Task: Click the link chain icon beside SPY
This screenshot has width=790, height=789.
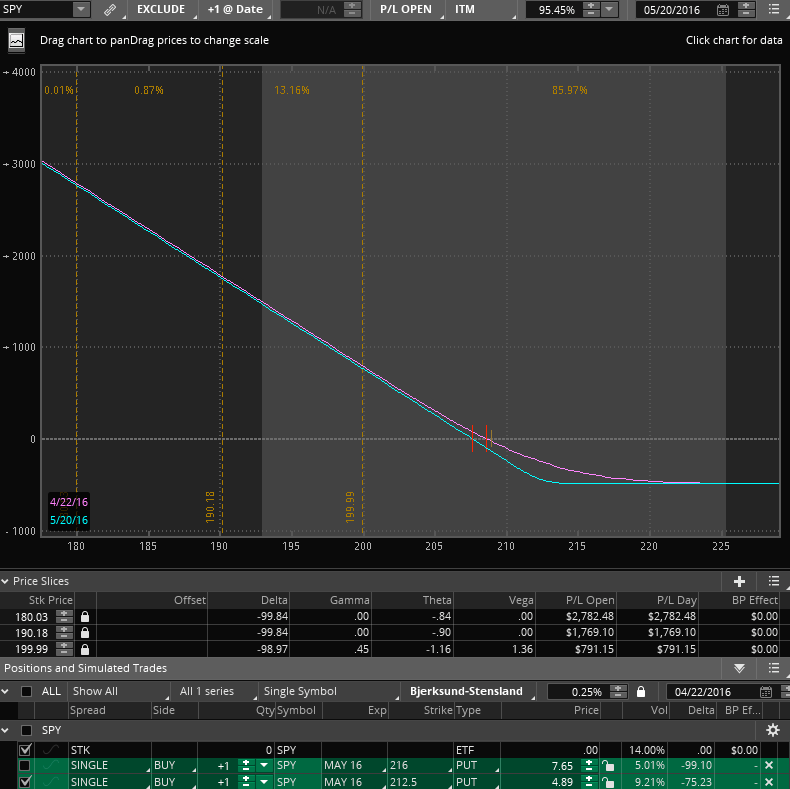Action: click(x=110, y=10)
